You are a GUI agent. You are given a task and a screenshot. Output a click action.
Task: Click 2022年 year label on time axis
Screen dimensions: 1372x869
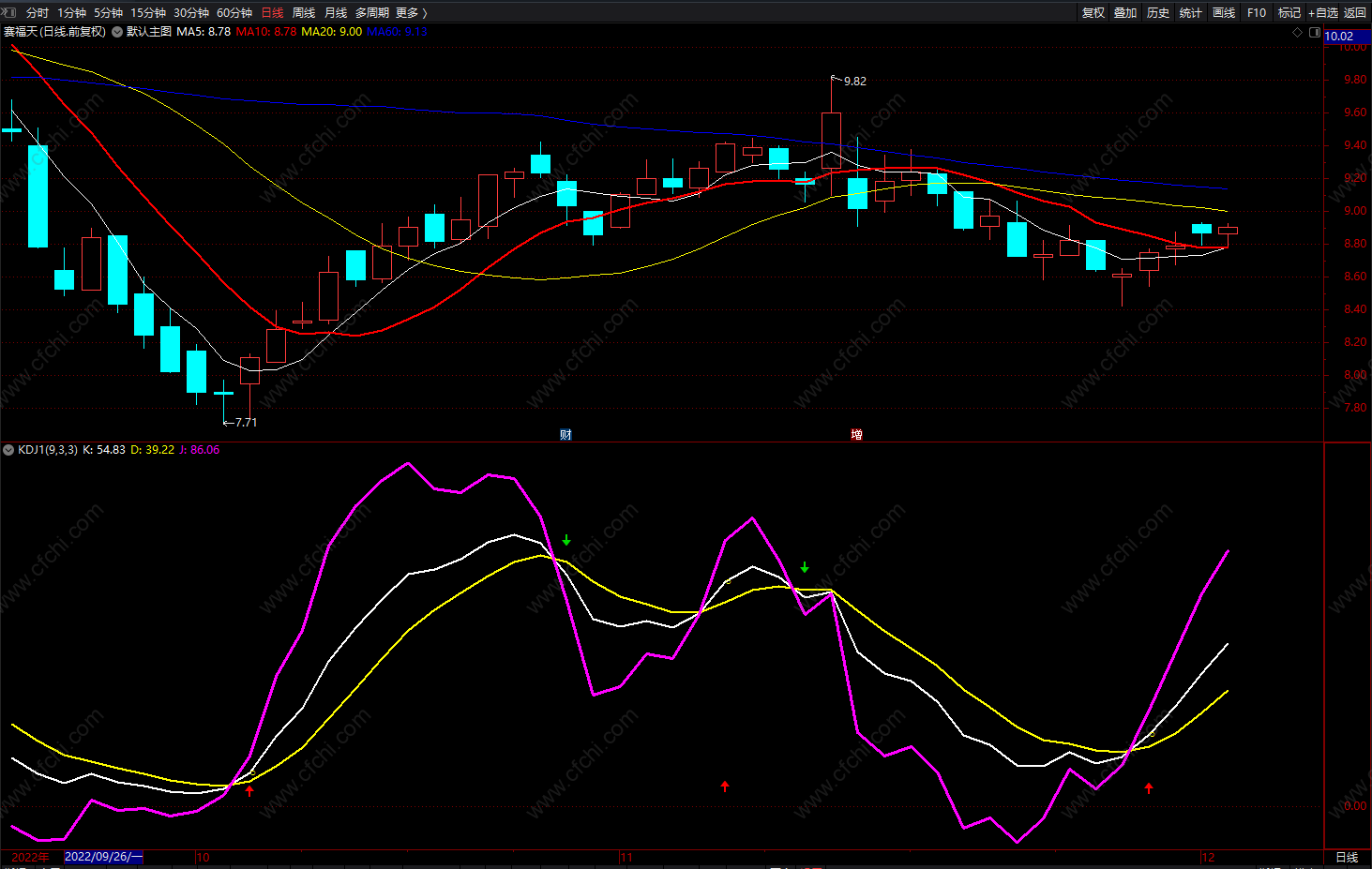(30, 857)
